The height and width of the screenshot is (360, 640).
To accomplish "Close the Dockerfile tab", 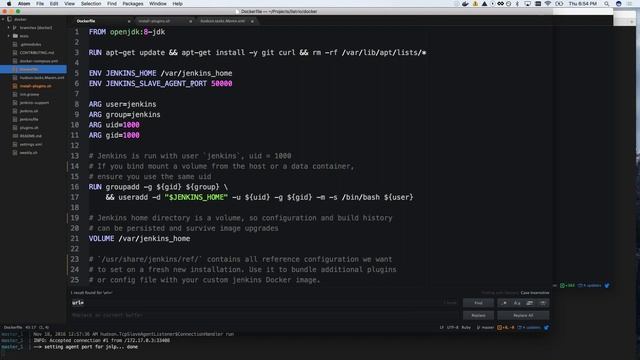I will (129, 21).
